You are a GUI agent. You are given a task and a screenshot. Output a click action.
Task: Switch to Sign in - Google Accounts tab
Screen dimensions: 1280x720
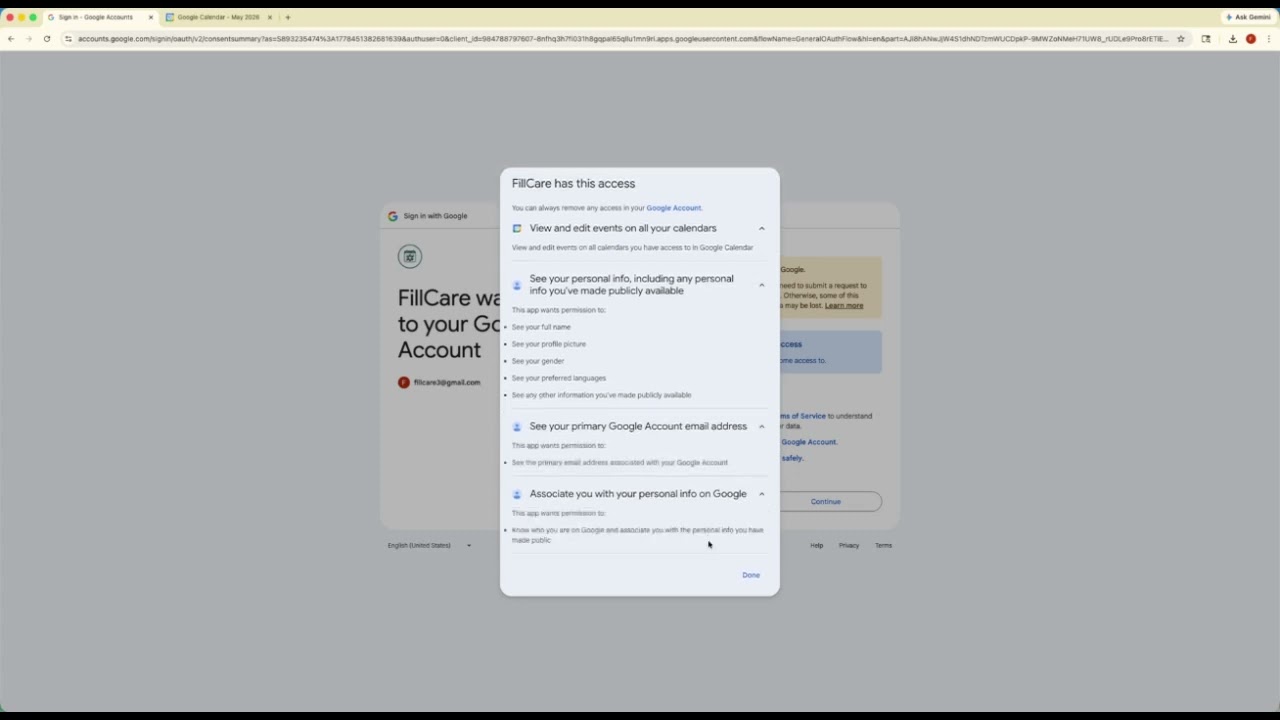point(100,17)
